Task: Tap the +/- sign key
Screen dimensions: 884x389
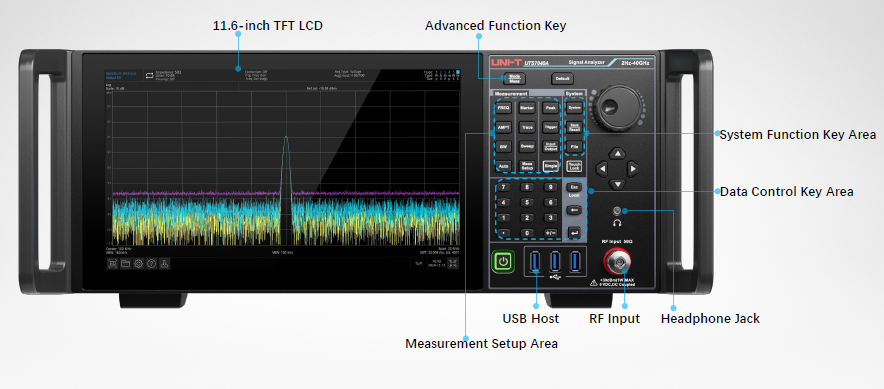Action: click(551, 232)
